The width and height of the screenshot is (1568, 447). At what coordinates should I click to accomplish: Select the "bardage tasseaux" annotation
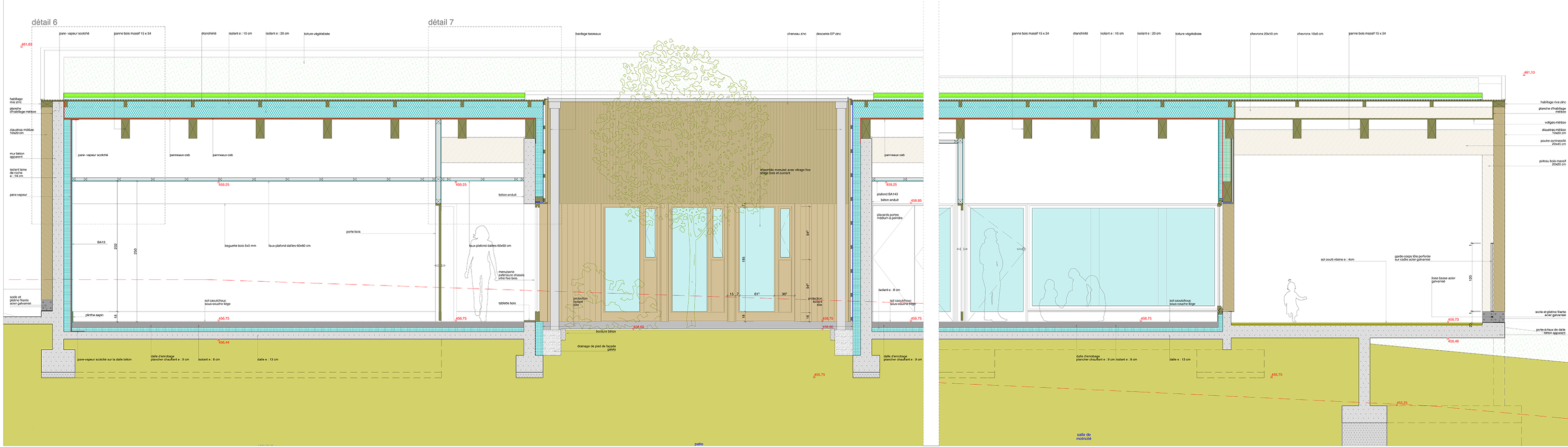pos(588,33)
